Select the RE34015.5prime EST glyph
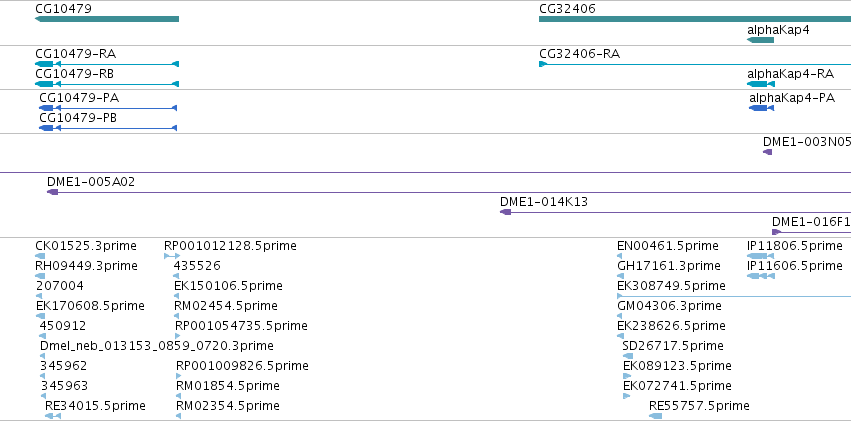The width and height of the screenshot is (851, 421). coord(53,416)
